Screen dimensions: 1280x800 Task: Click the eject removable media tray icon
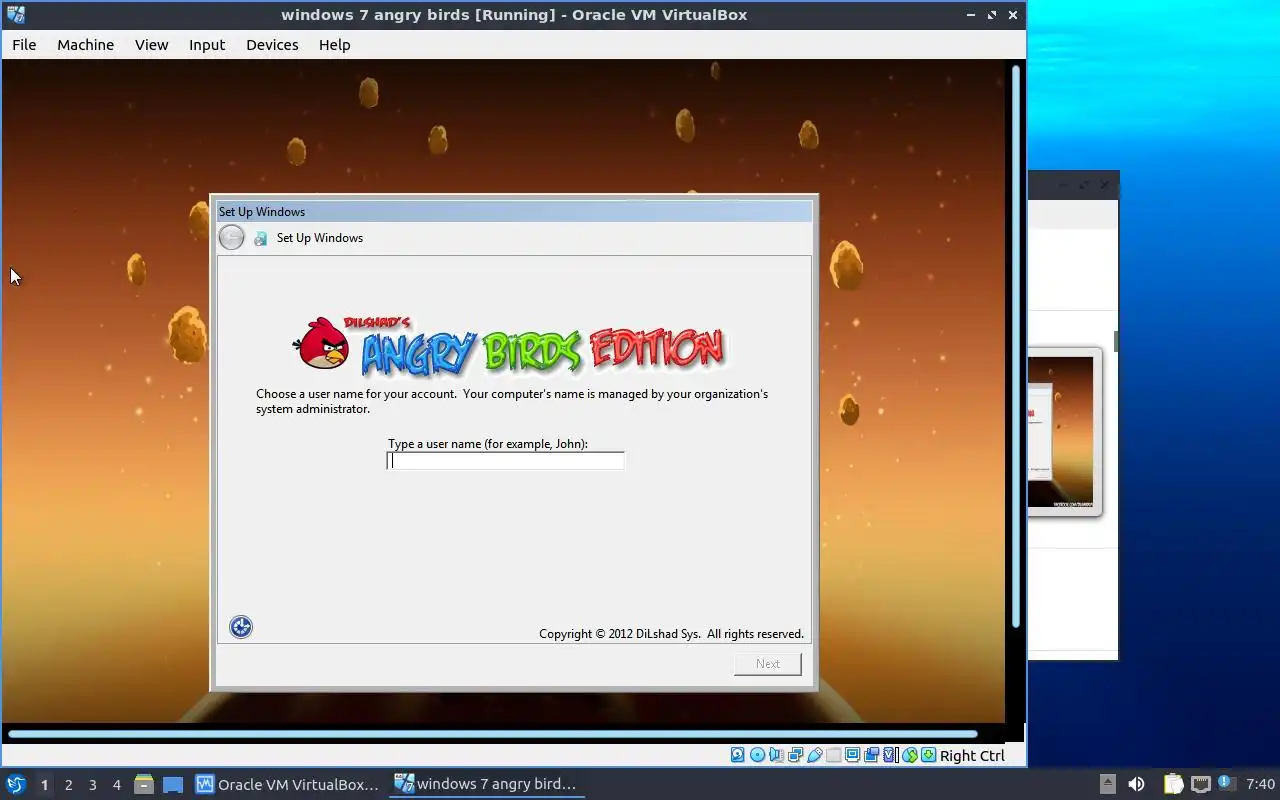click(x=1107, y=784)
